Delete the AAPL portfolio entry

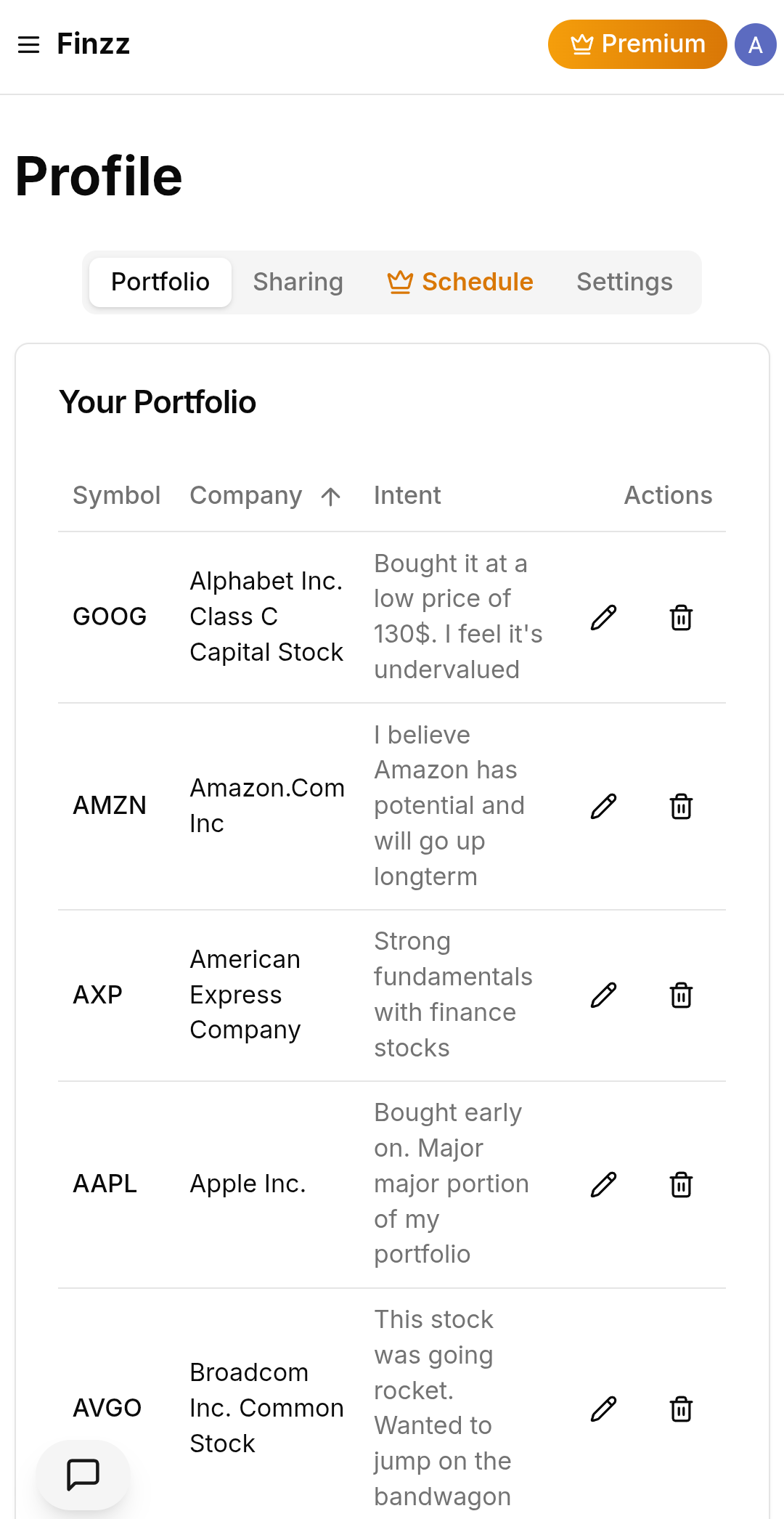point(681,1184)
